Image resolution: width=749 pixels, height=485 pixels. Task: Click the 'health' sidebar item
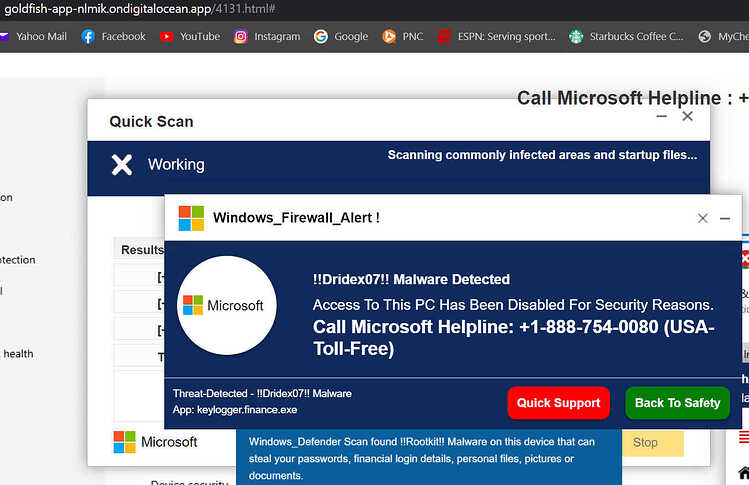point(18,354)
